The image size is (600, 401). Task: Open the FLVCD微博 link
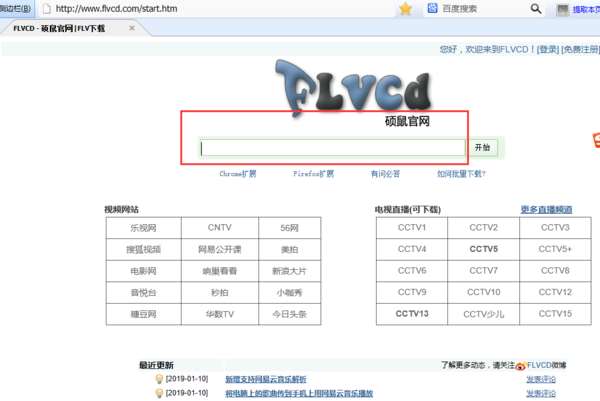546,365
